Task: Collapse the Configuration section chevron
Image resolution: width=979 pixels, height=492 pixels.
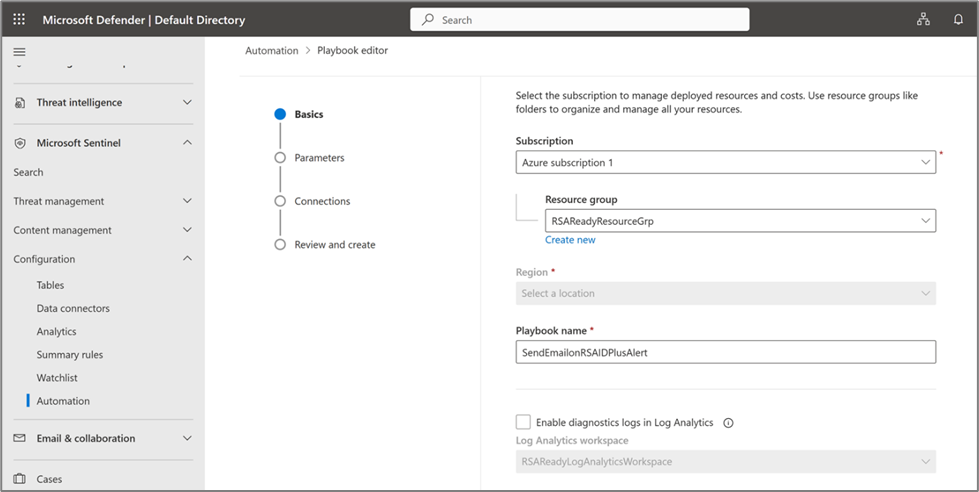Action: (x=188, y=259)
